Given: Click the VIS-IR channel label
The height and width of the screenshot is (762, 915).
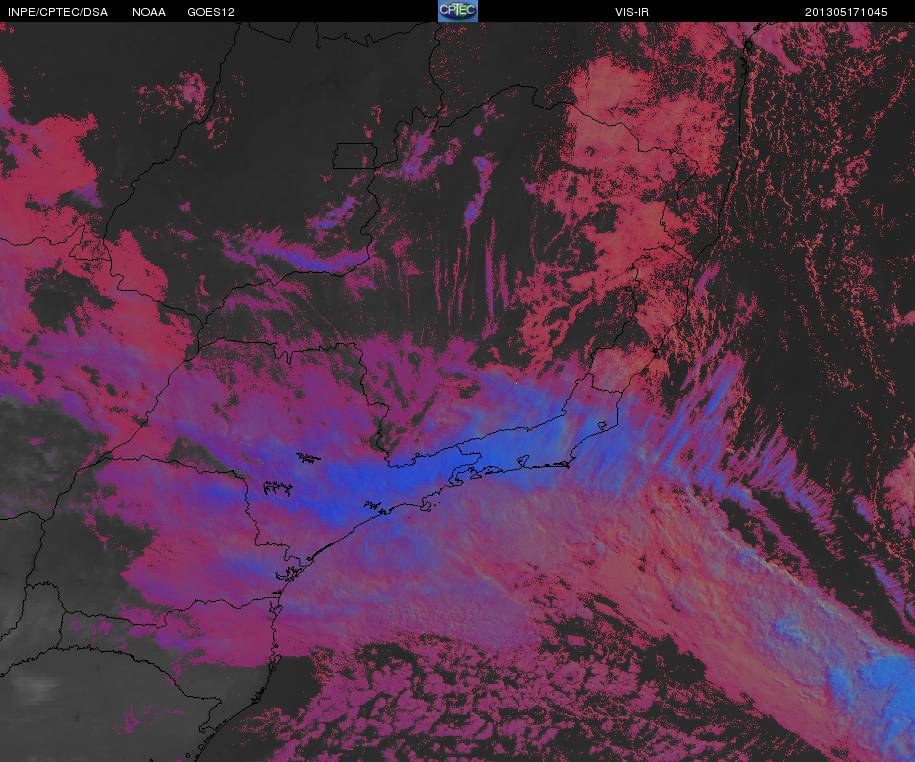Looking at the screenshot, I should click(632, 12).
